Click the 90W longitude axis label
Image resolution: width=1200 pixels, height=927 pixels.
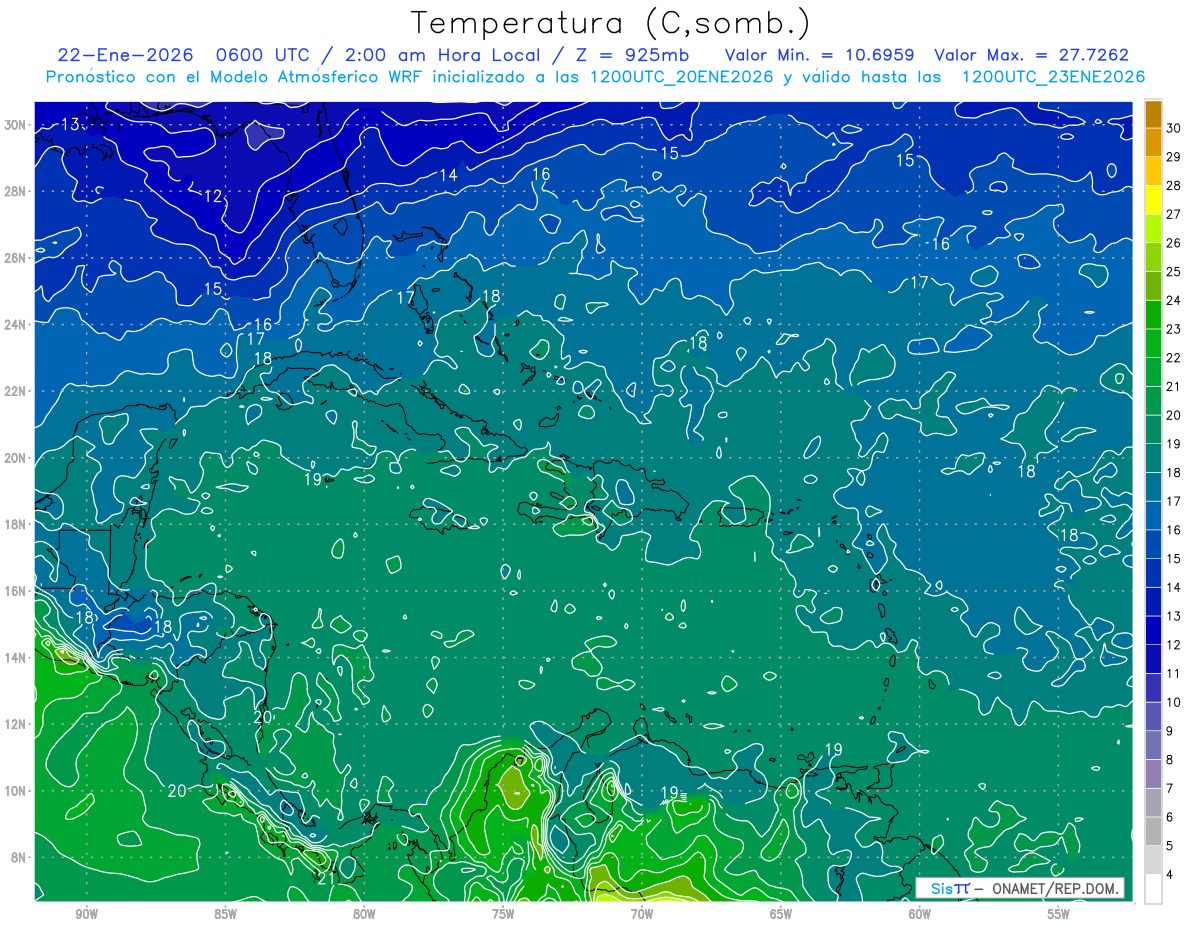[87, 914]
